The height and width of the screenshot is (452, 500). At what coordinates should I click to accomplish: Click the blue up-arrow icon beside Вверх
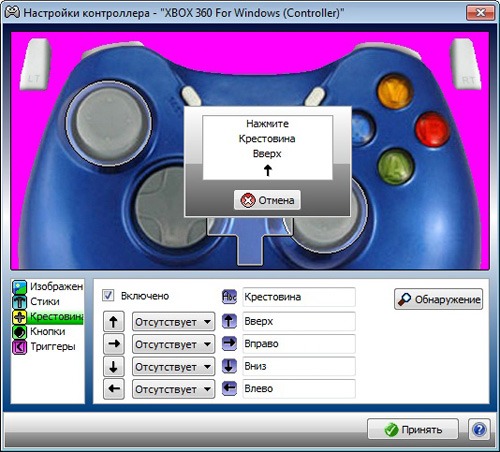(229, 321)
